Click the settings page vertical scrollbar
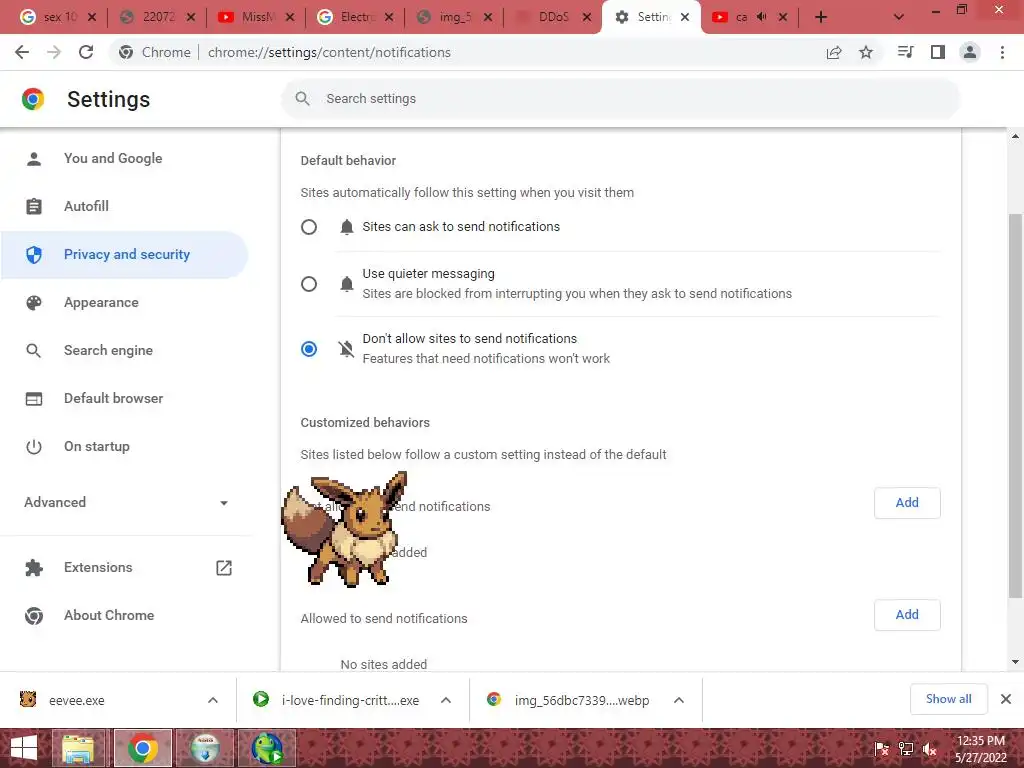The image size is (1024, 768). point(1015,405)
